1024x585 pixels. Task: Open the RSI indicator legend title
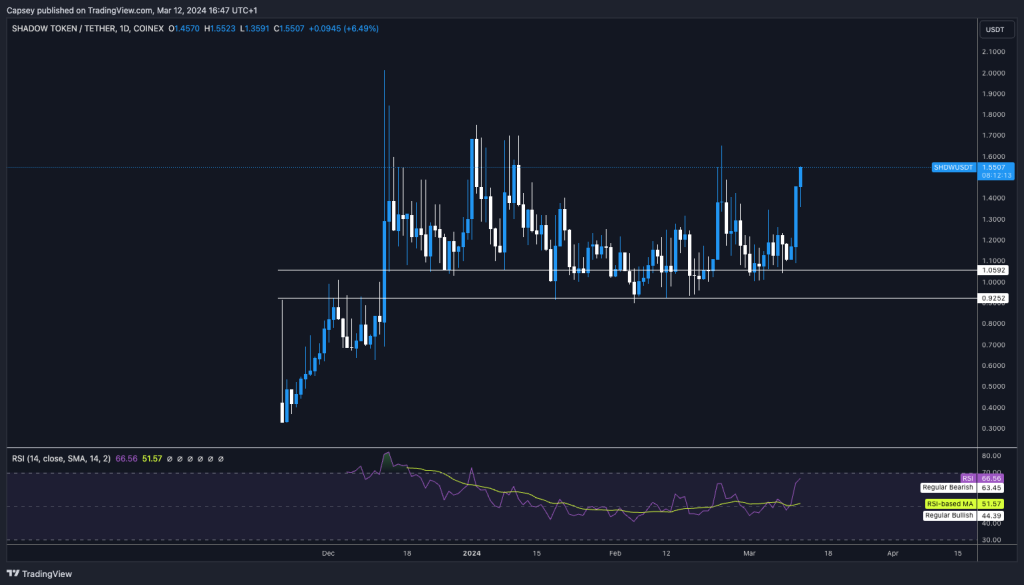click(x=58, y=458)
